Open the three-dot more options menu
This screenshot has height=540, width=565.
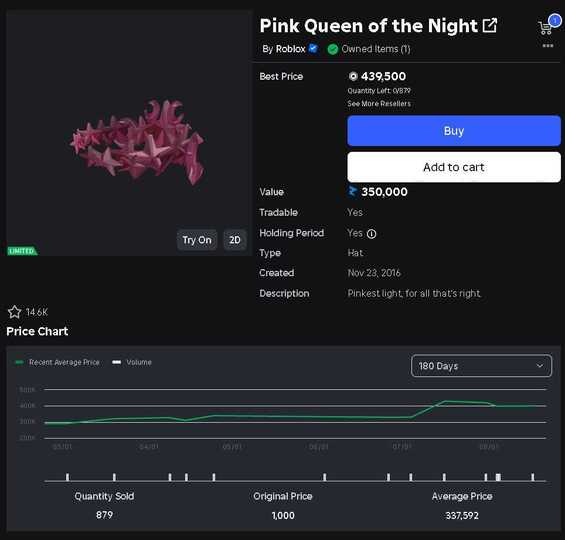(548, 46)
